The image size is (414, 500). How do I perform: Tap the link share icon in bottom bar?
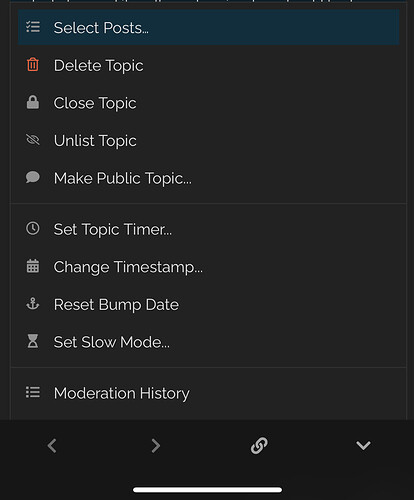(259, 446)
